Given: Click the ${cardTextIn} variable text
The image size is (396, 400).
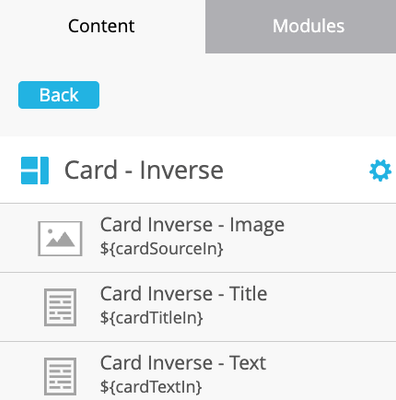Looking at the screenshot, I should coord(151,387).
